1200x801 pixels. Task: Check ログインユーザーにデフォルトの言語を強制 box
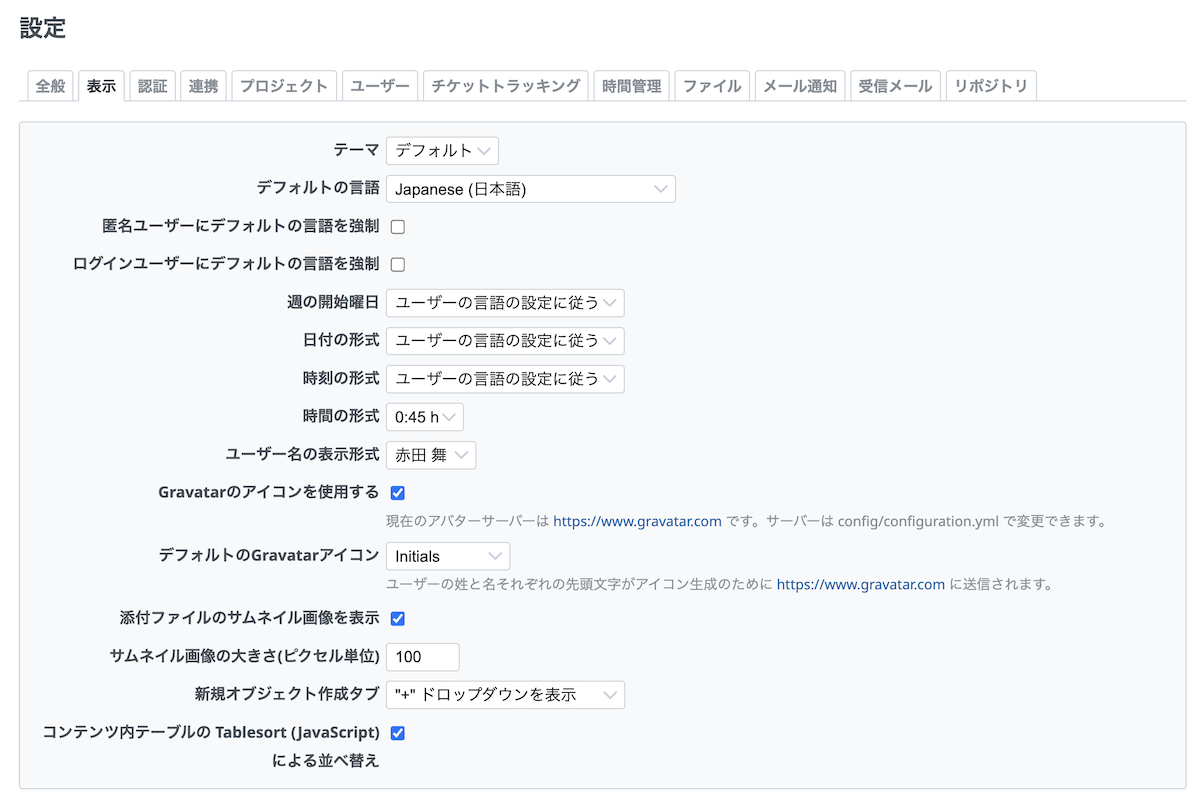point(397,265)
